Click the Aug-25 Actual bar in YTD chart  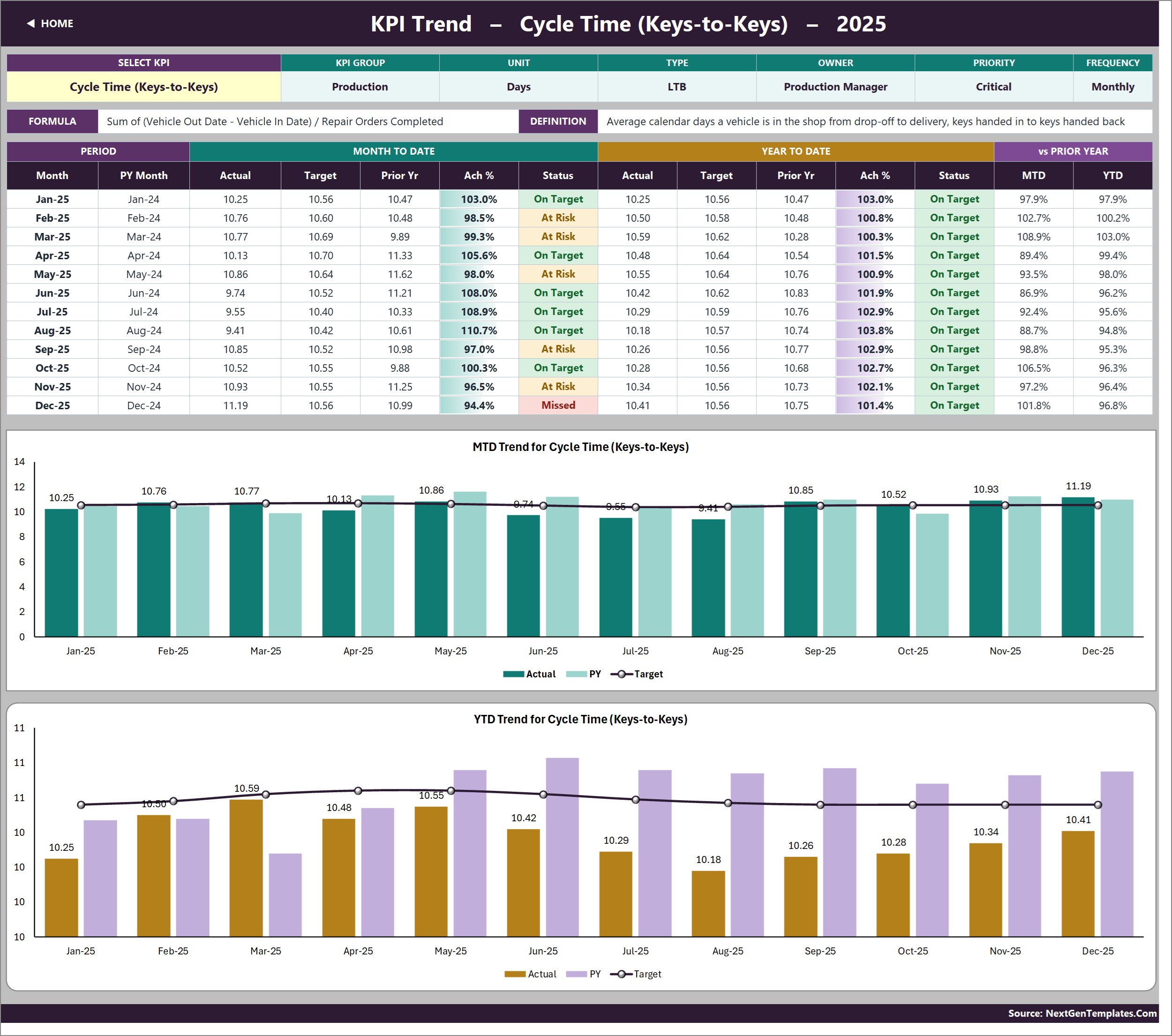click(708, 903)
